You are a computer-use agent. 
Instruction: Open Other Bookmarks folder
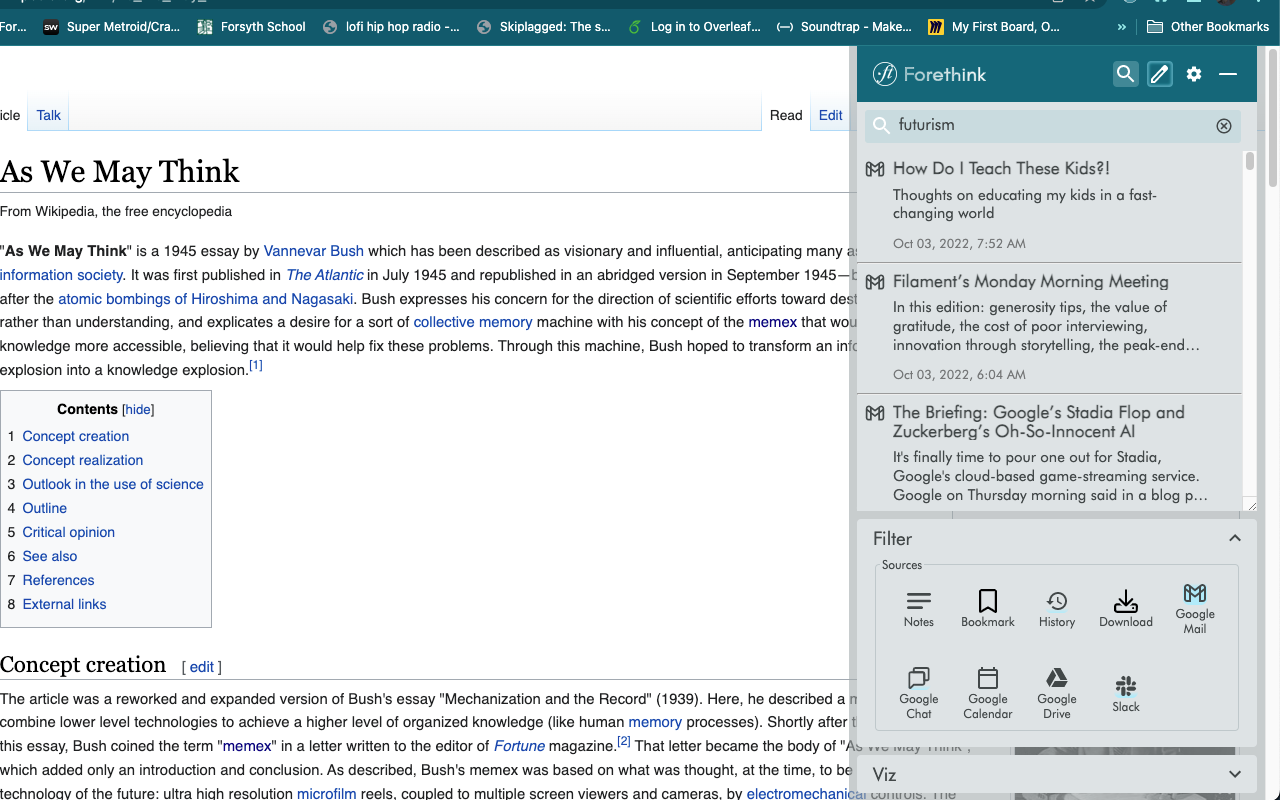click(x=1208, y=27)
